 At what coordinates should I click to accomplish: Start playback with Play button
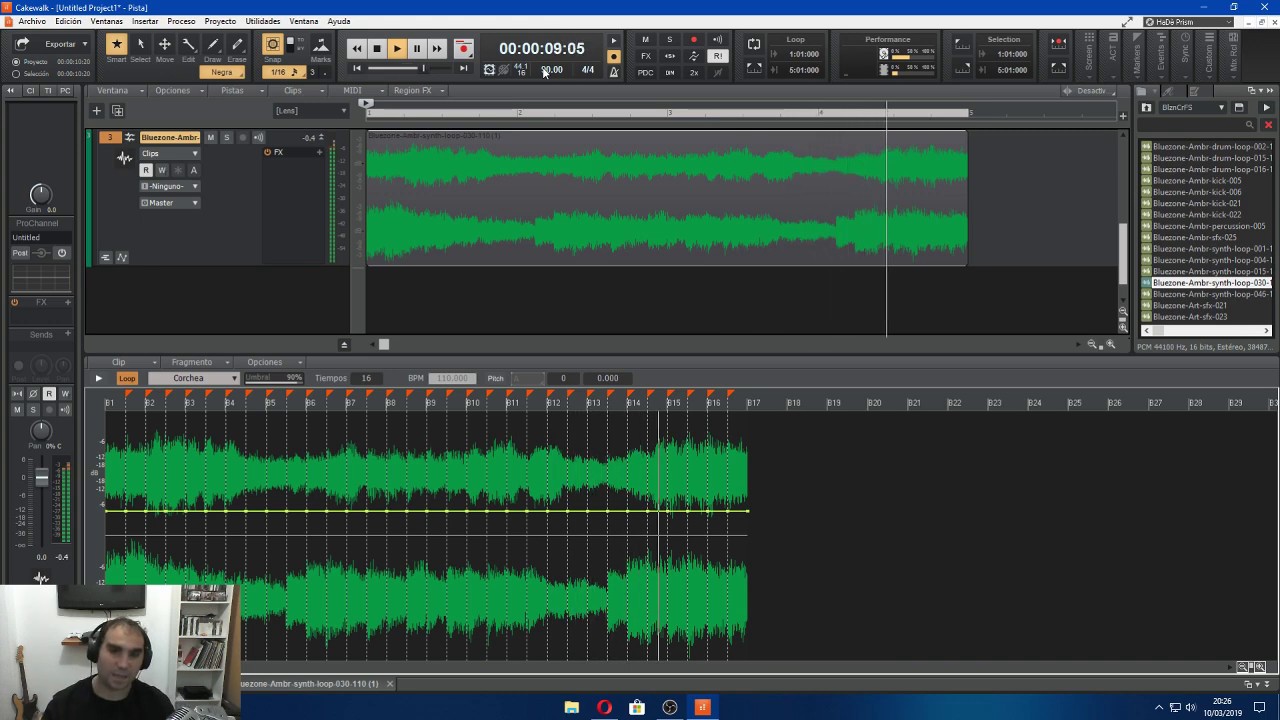click(x=397, y=48)
